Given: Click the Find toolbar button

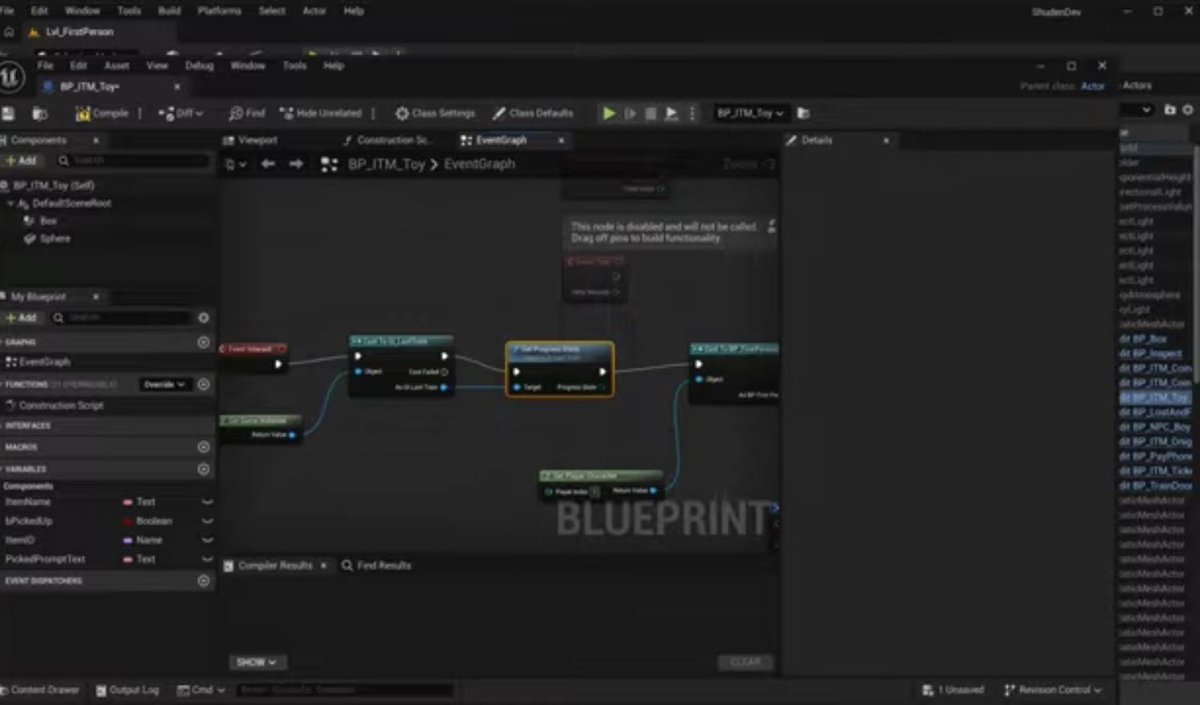Looking at the screenshot, I should pyautogui.click(x=247, y=114).
